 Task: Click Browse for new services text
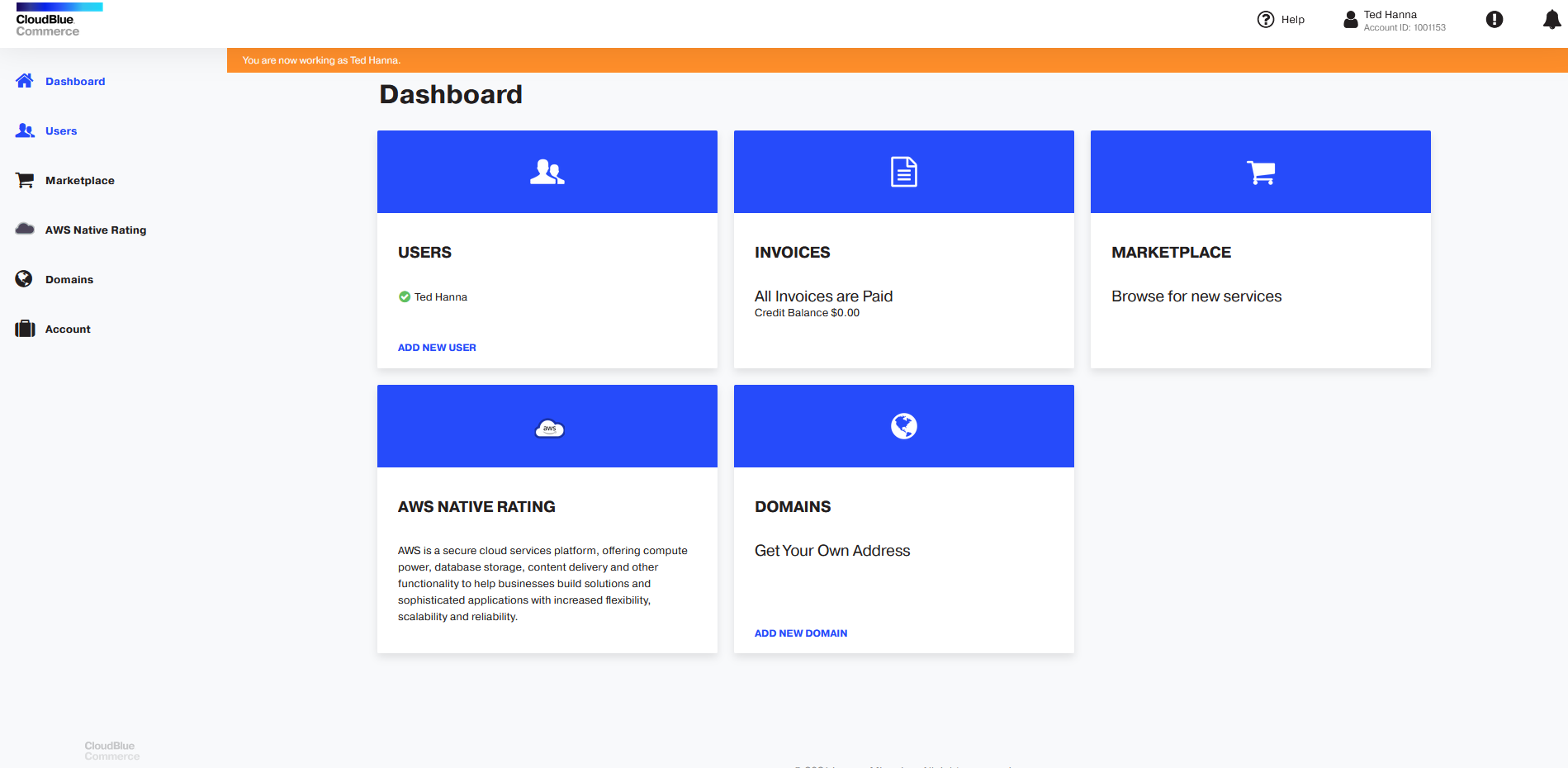pyautogui.click(x=1196, y=296)
